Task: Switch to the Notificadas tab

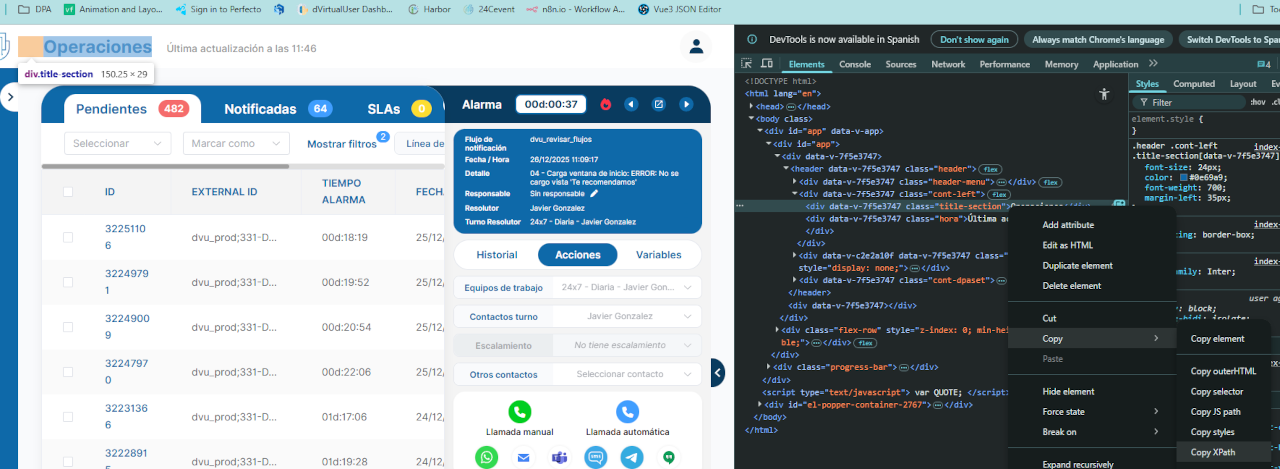Action: click(278, 109)
